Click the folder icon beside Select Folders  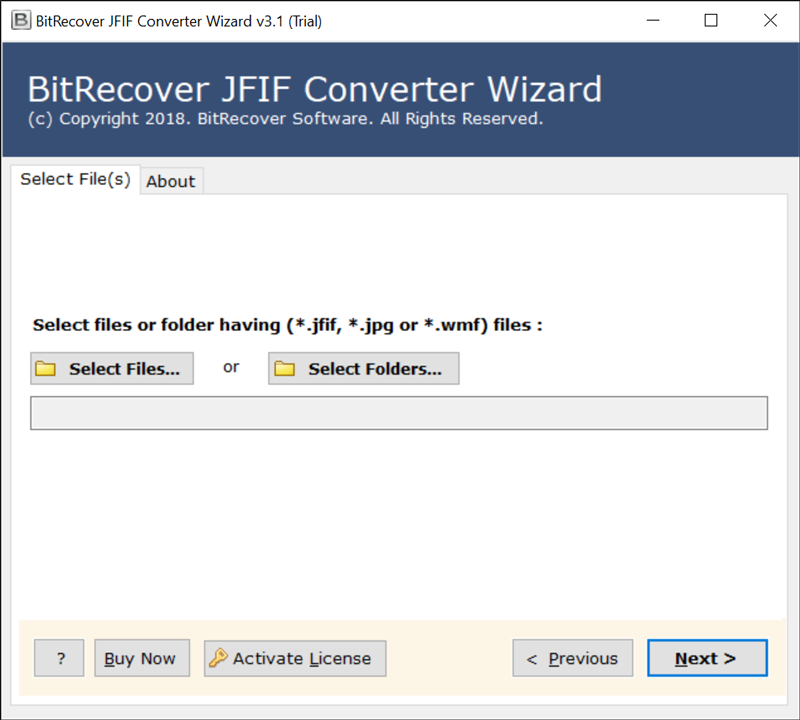tap(285, 369)
